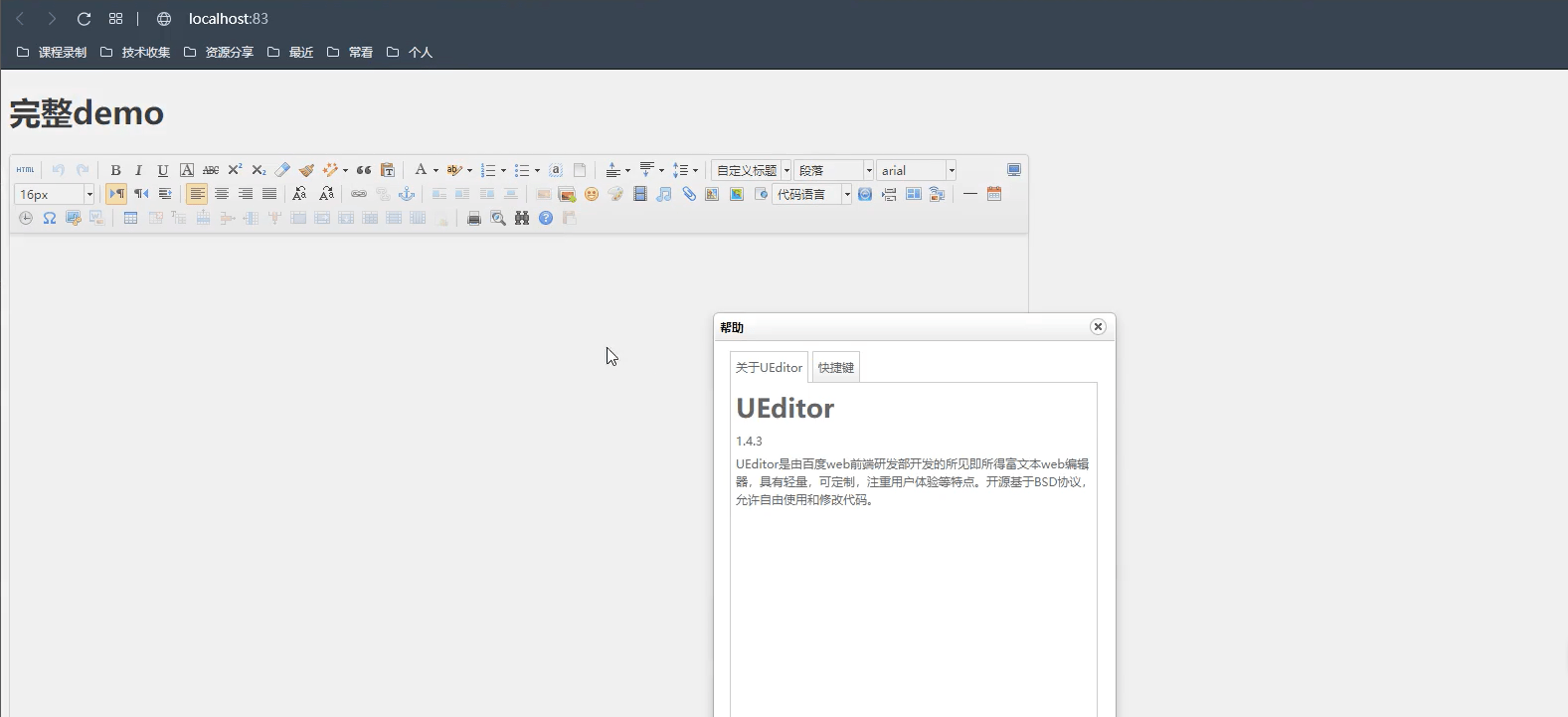Open the 课程录制 bookmarks folder
The height and width of the screenshot is (717, 1568).
(52, 53)
